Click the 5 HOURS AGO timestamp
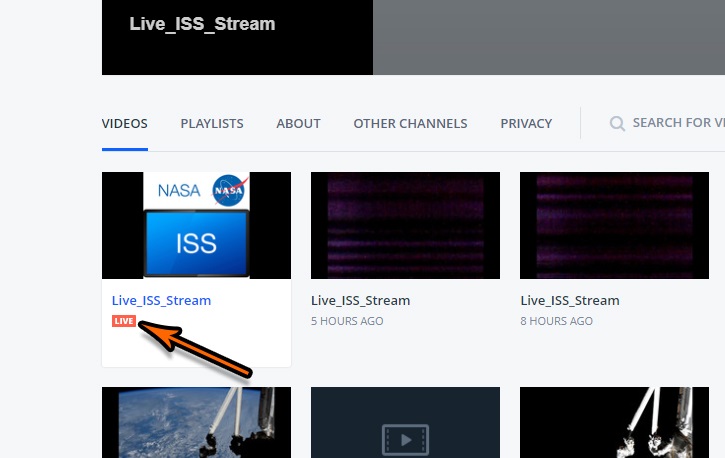Image resolution: width=725 pixels, height=458 pixels. (347, 321)
